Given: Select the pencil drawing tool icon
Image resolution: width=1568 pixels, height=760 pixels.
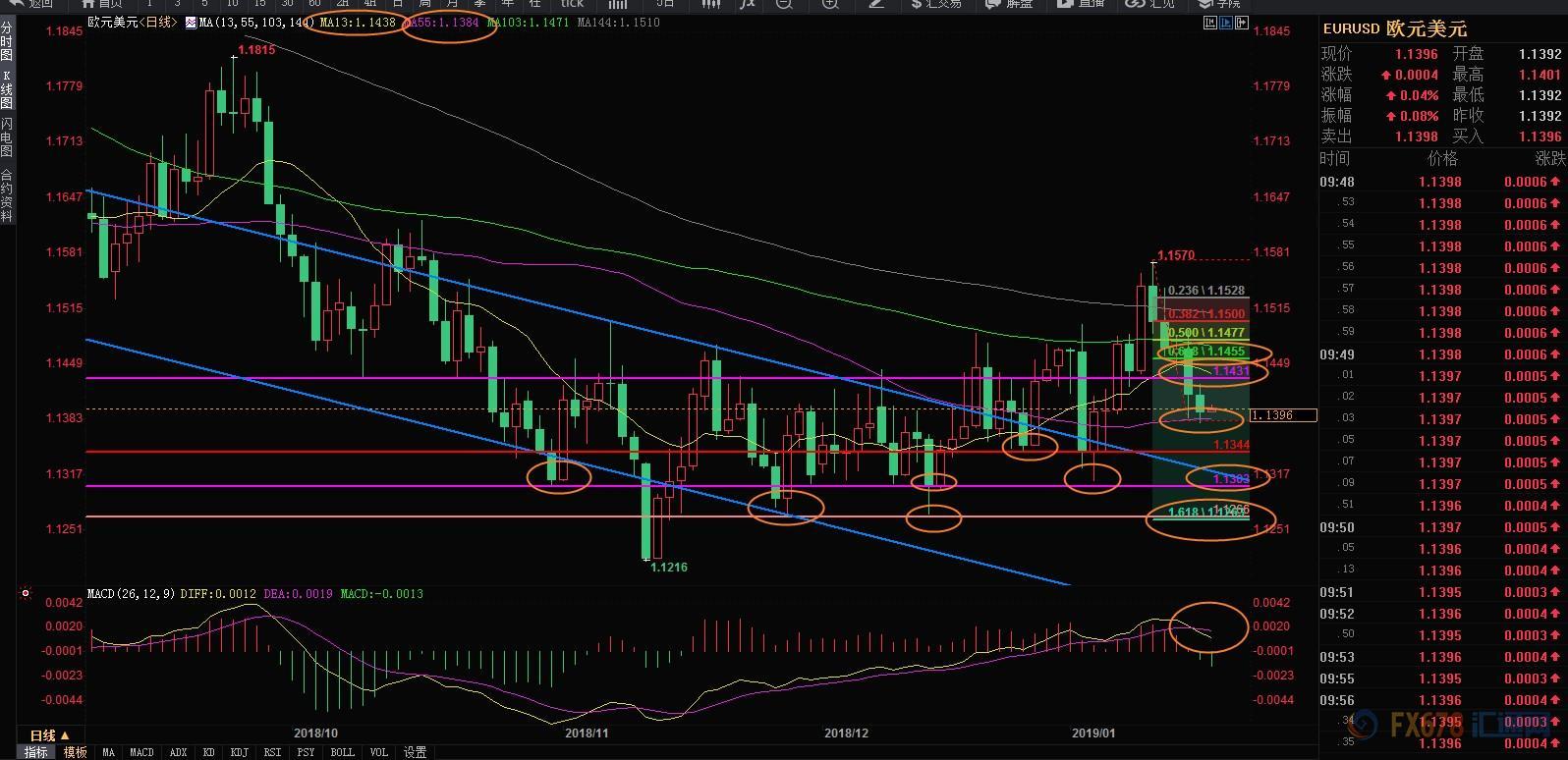Looking at the screenshot, I should tap(876, 4).
